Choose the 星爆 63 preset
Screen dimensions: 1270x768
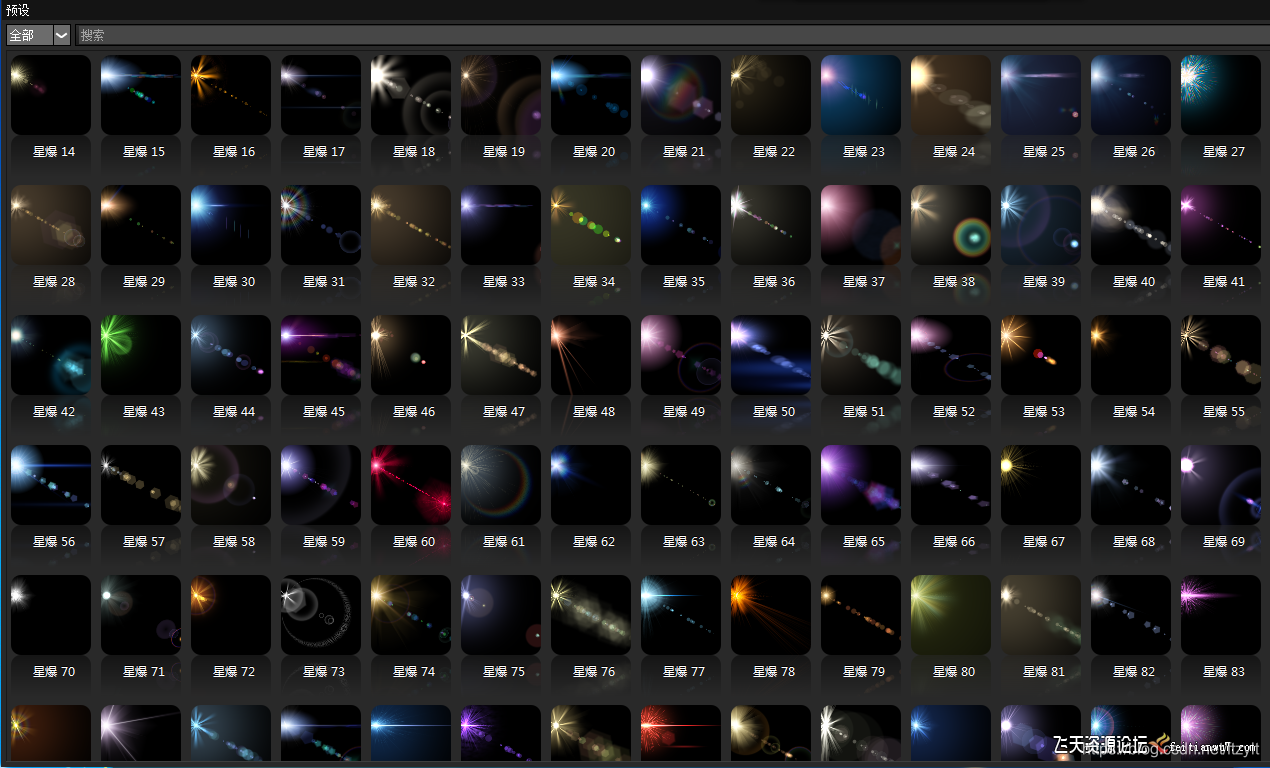(x=681, y=485)
